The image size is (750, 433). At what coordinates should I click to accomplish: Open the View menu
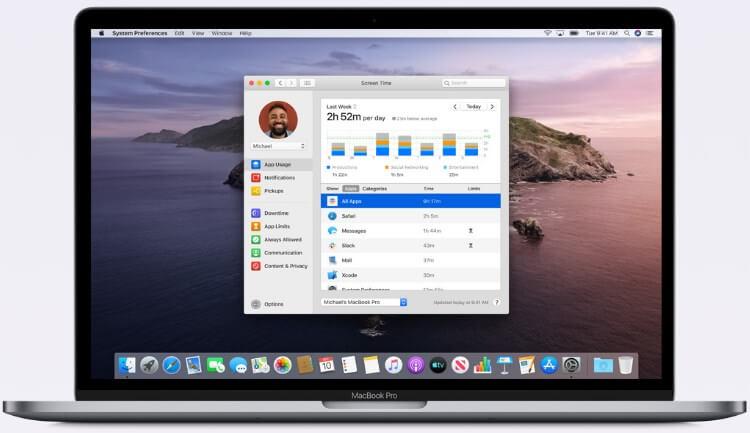click(198, 33)
